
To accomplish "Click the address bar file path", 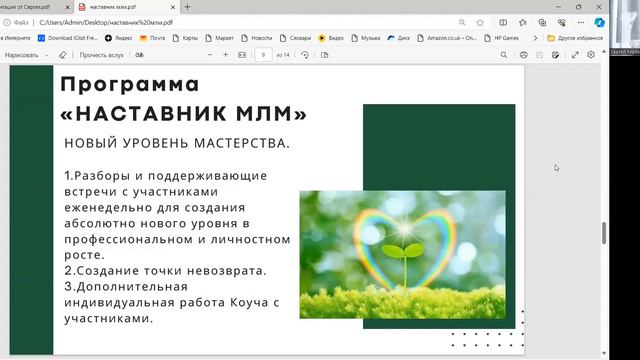I will coord(106,22).
